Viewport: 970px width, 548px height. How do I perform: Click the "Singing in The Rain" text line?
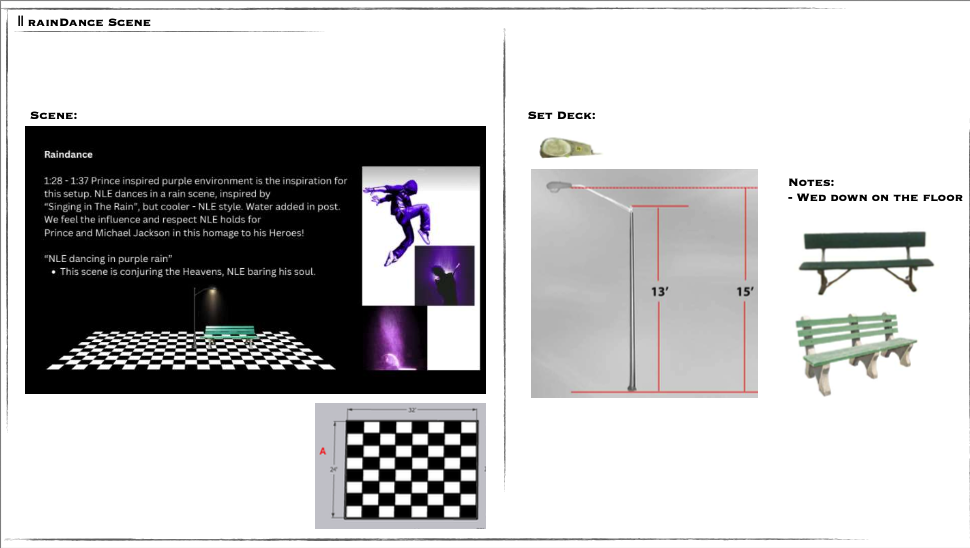(x=192, y=207)
